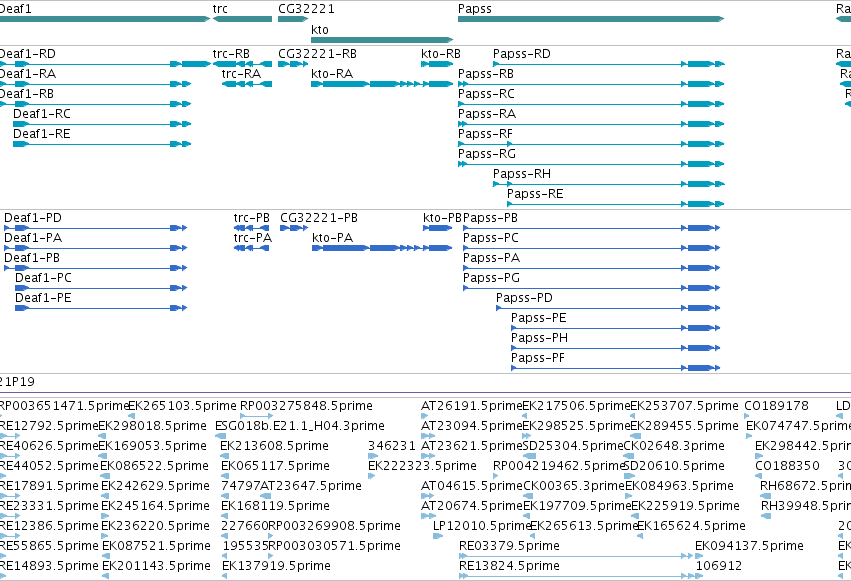Viewport: 851px width, 581px height.
Task: Select transcript Papss-RA
Action: 591,124
